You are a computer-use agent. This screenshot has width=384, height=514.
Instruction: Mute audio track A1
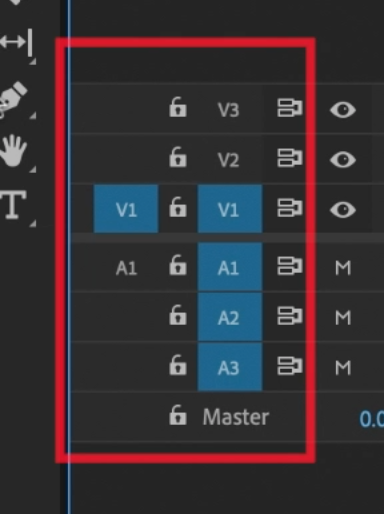tap(343, 268)
